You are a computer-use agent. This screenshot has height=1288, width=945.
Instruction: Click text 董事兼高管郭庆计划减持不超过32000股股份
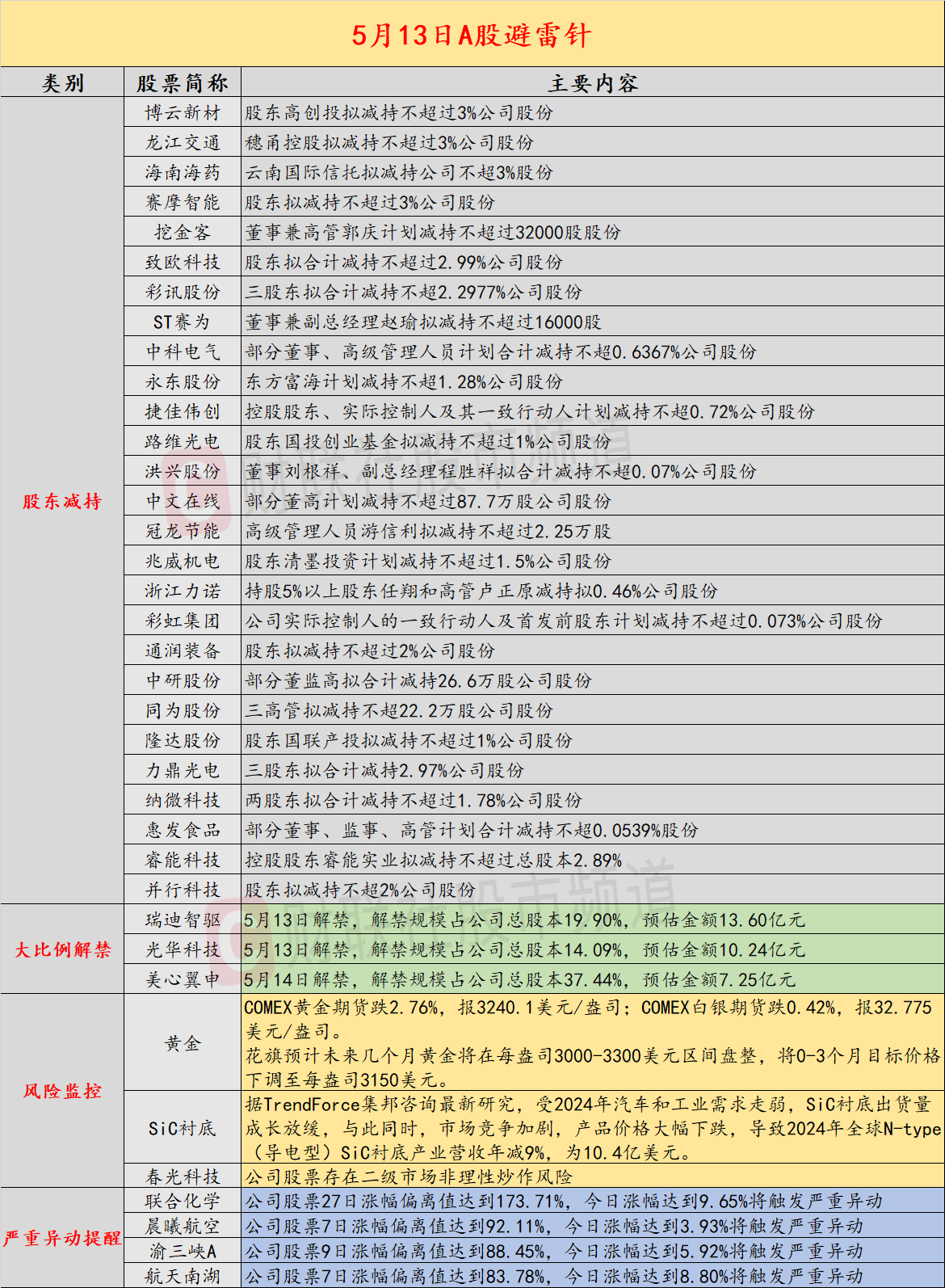click(433, 232)
